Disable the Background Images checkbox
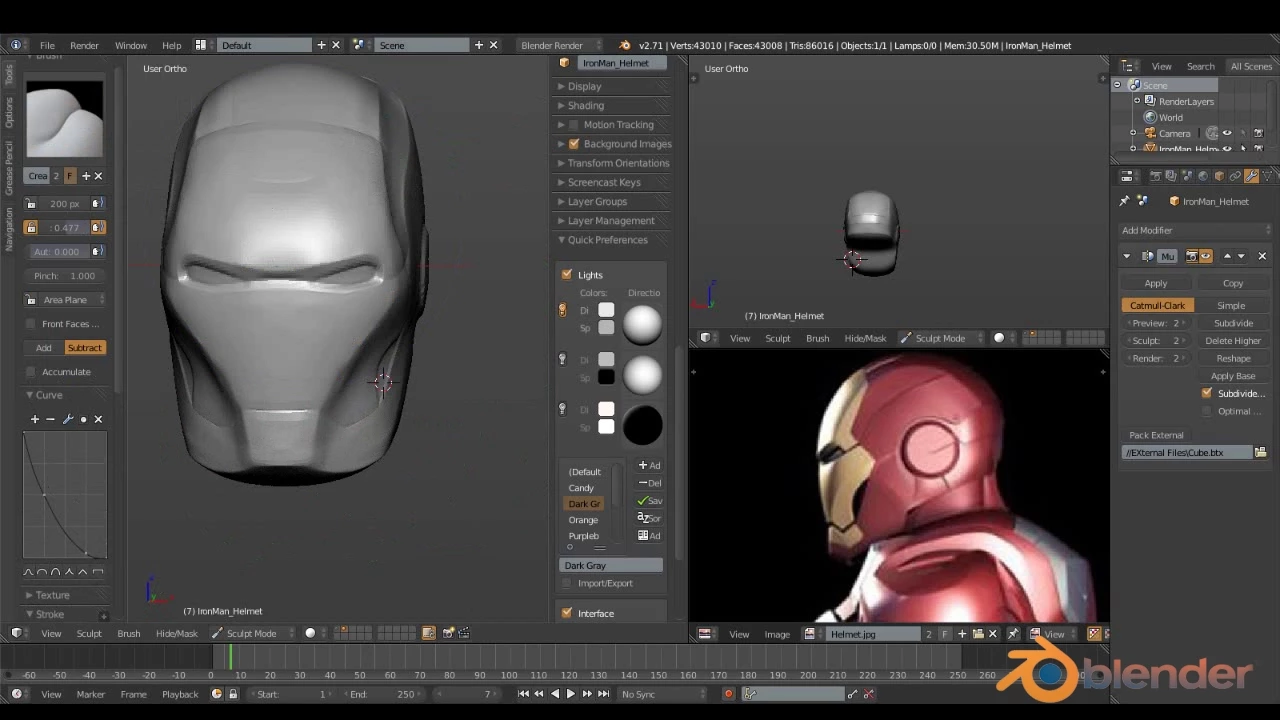 (x=574, y=144)
